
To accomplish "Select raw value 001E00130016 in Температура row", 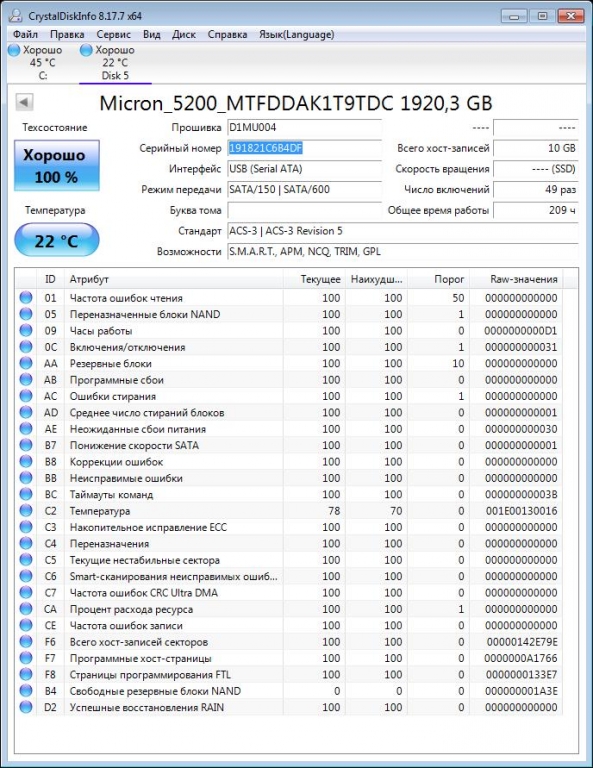I will 522,511.
